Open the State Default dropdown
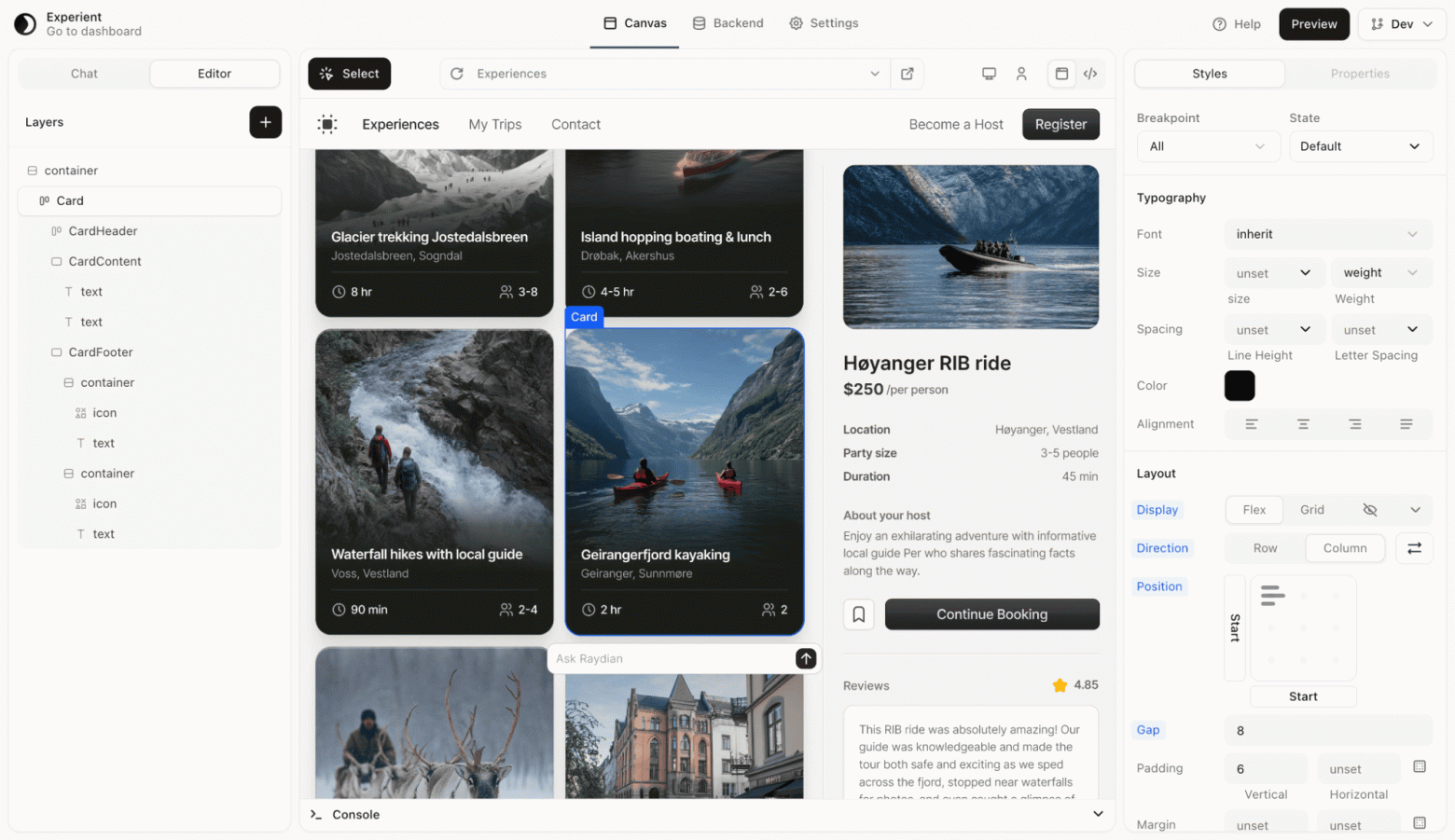The height and width of the screenshot is (840, 1455). point(1360,146)
